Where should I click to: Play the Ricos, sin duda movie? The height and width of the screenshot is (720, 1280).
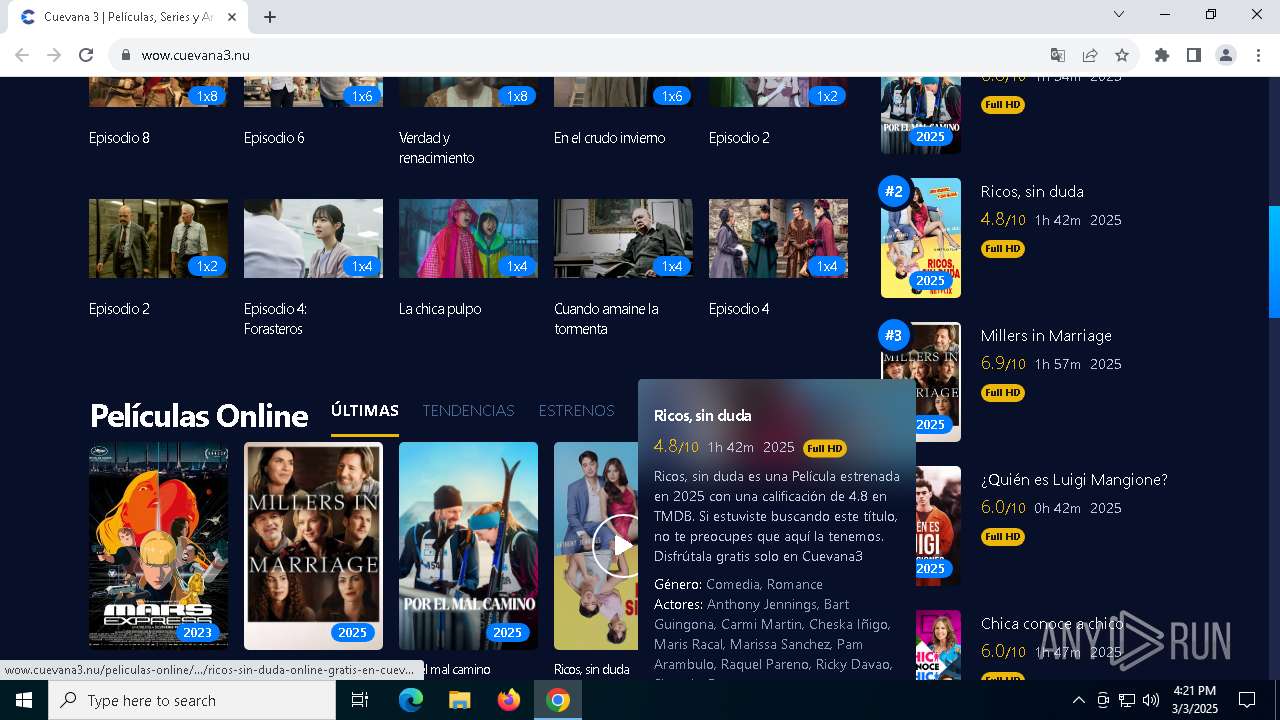click(x=622, y=545)
